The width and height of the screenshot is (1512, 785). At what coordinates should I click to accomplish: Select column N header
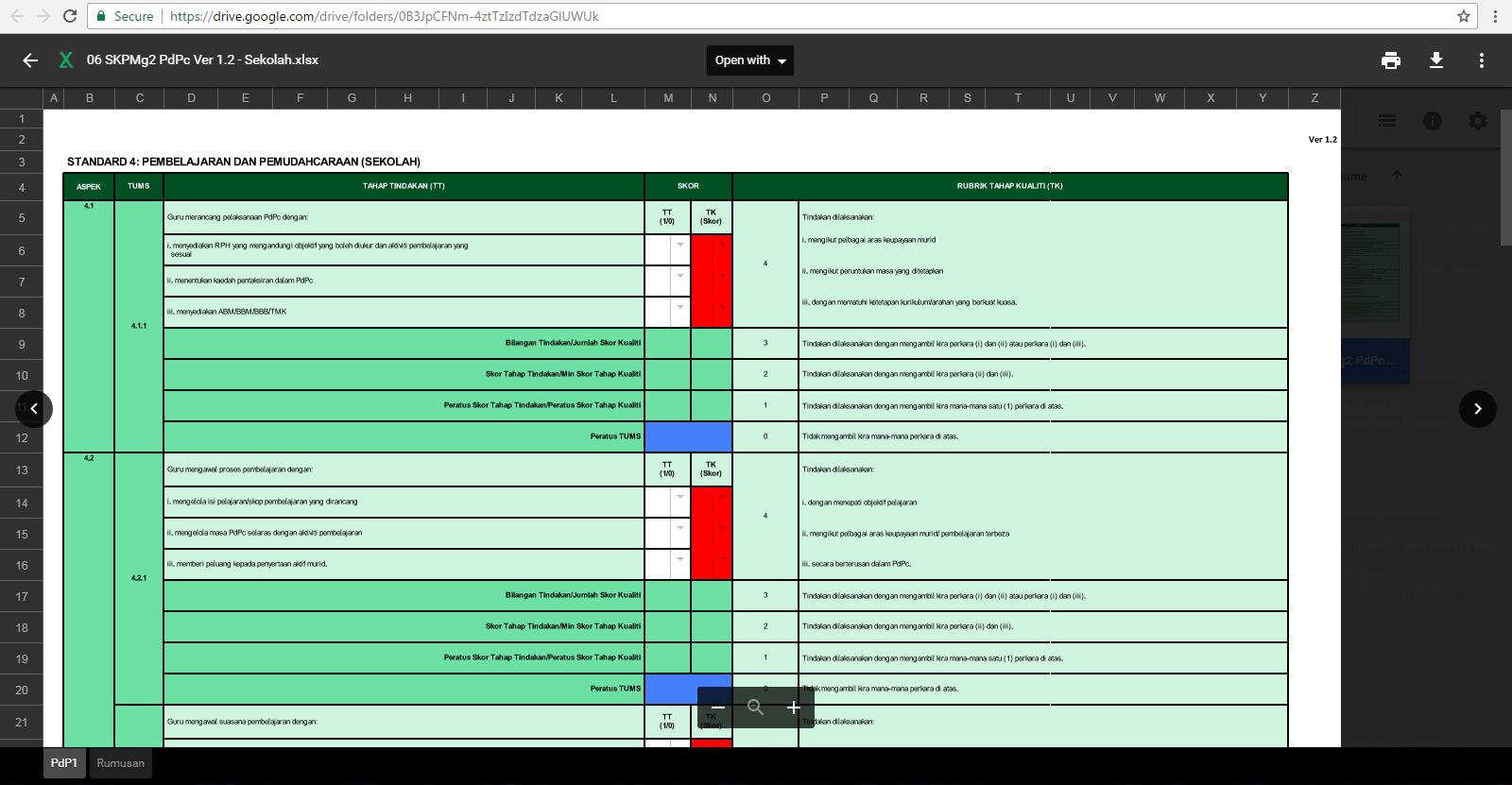tap(713, 98)
